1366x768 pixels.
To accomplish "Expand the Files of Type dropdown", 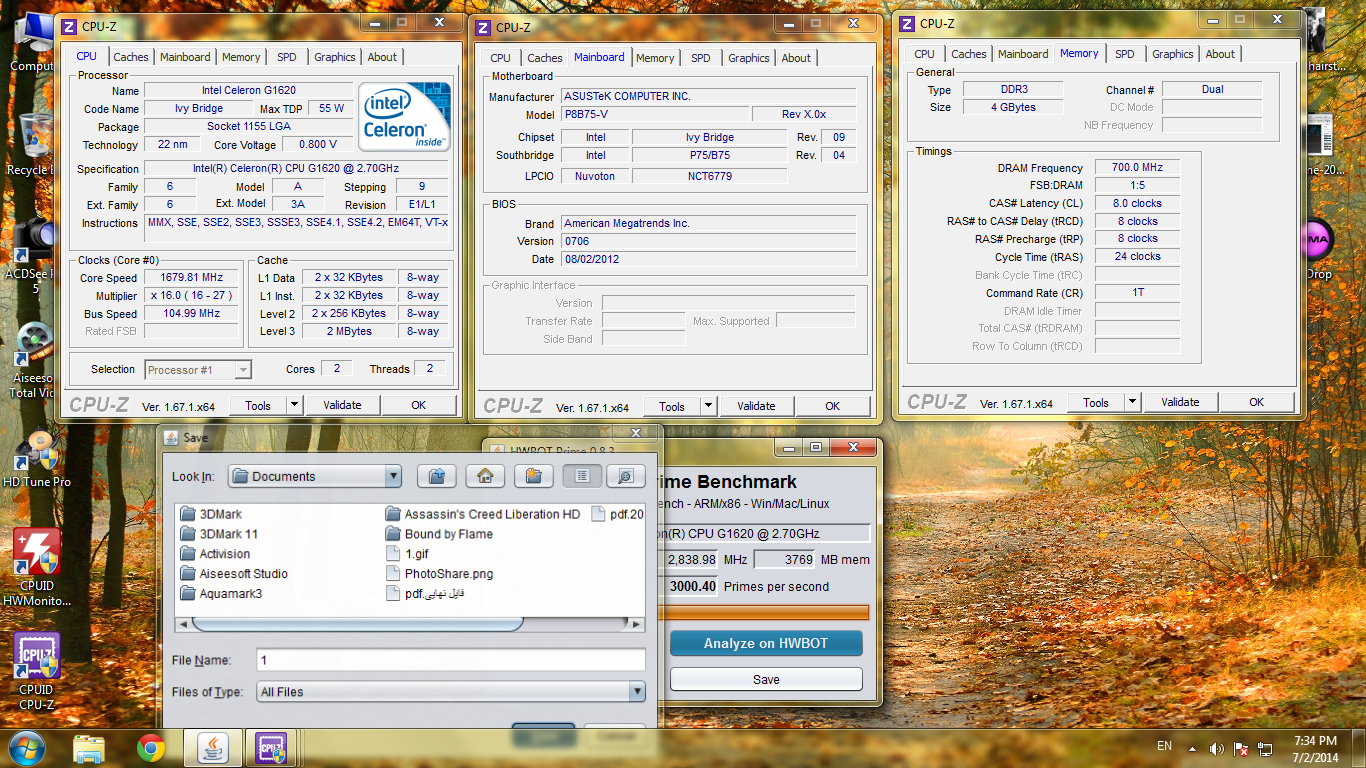I will coord(637,691).
